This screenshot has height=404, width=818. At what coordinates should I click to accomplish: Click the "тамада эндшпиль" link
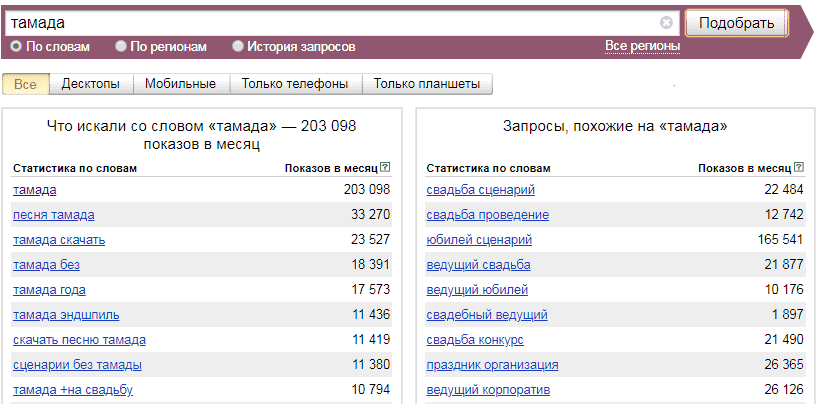(x=66, y=315)
